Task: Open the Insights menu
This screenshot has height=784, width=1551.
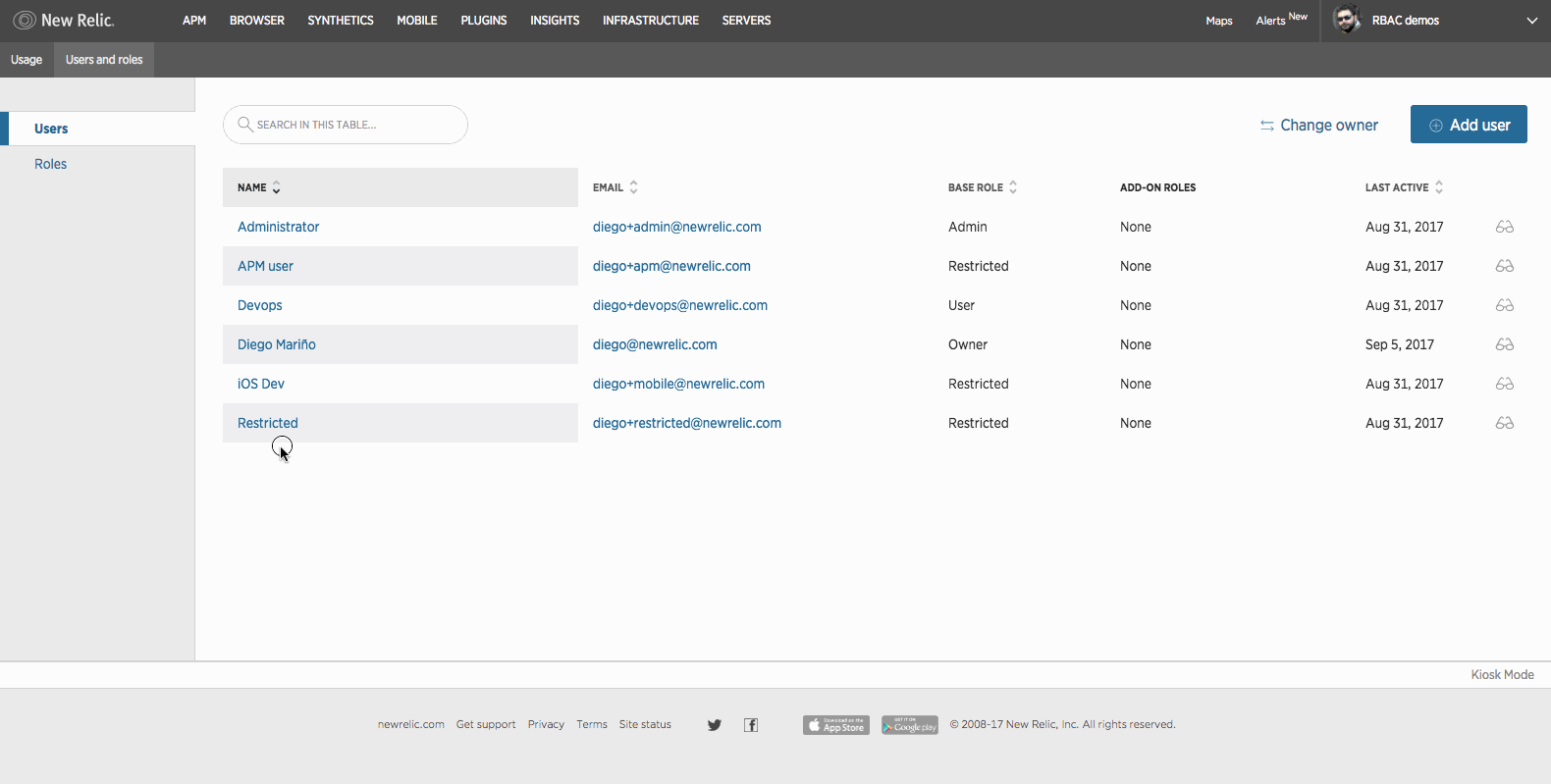Action: point(555,20)
